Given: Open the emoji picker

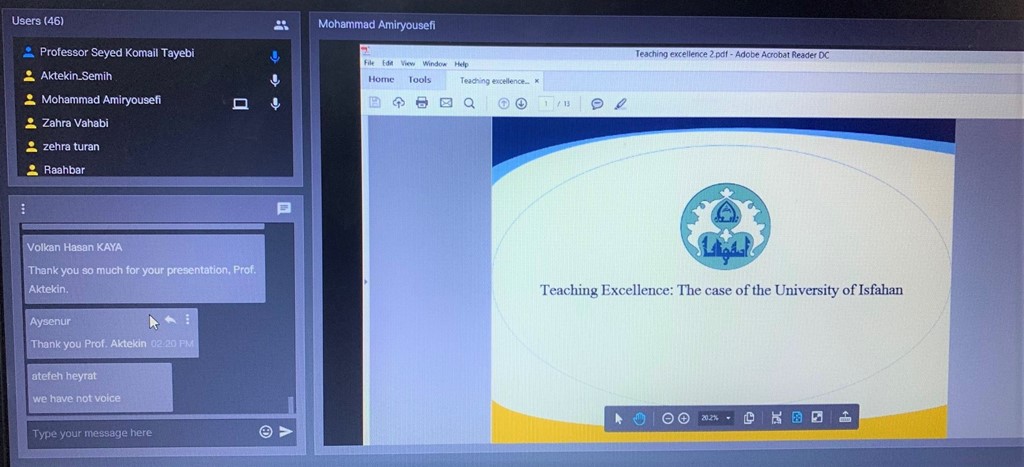Looking at the screenshot, I should (x=265, y=432).
